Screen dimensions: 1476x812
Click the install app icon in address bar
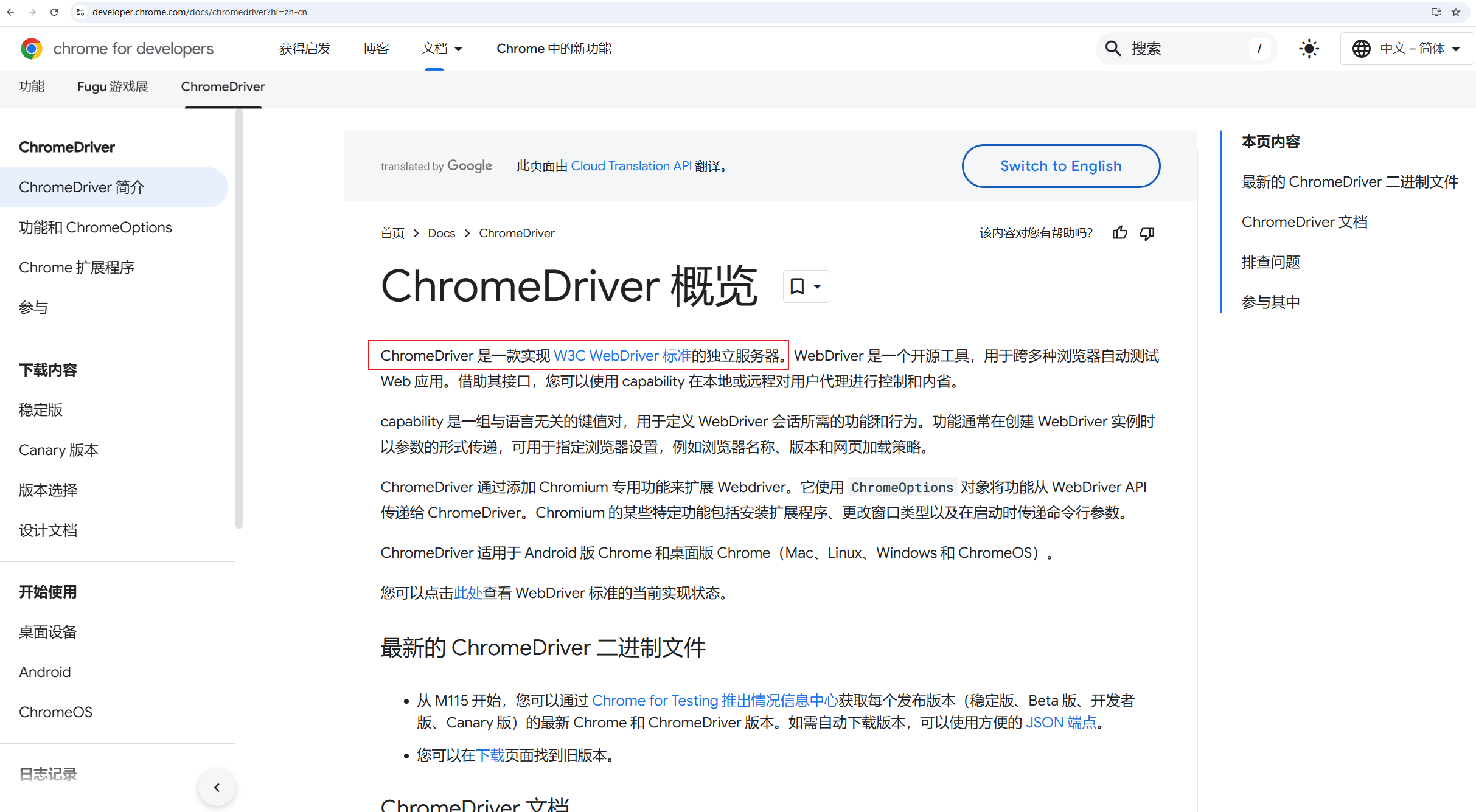coord(1436,12)
